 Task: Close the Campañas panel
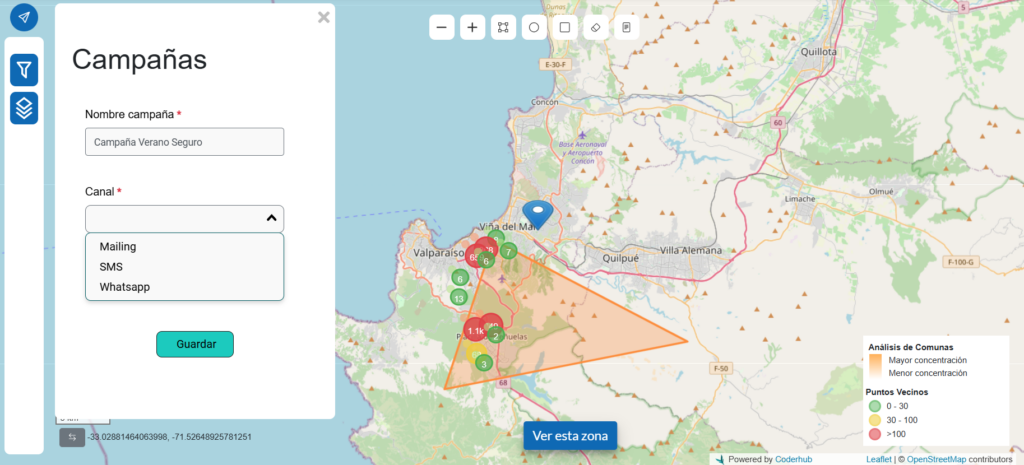(x=323, y=17)
